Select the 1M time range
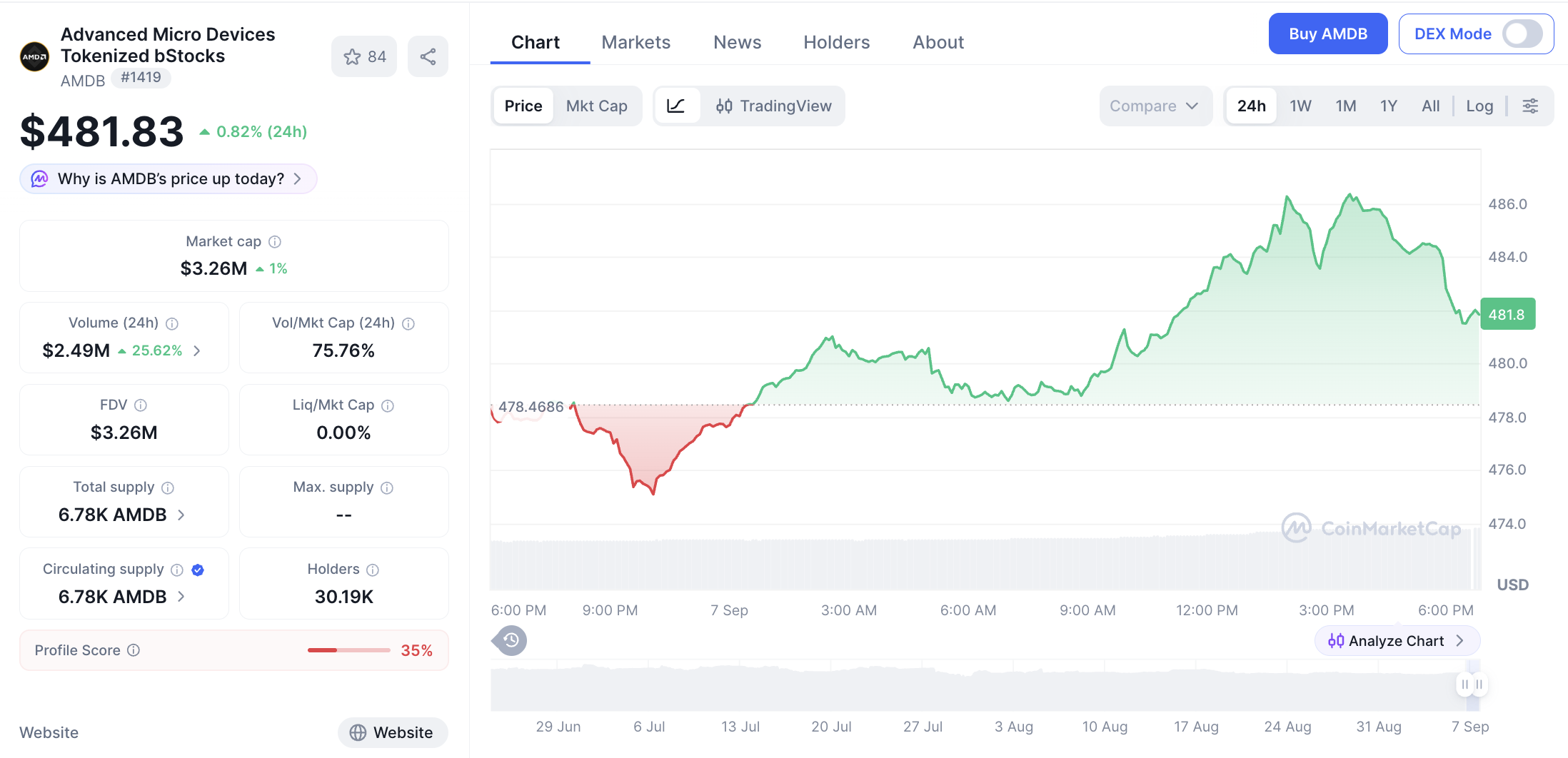 point(1346,106)
